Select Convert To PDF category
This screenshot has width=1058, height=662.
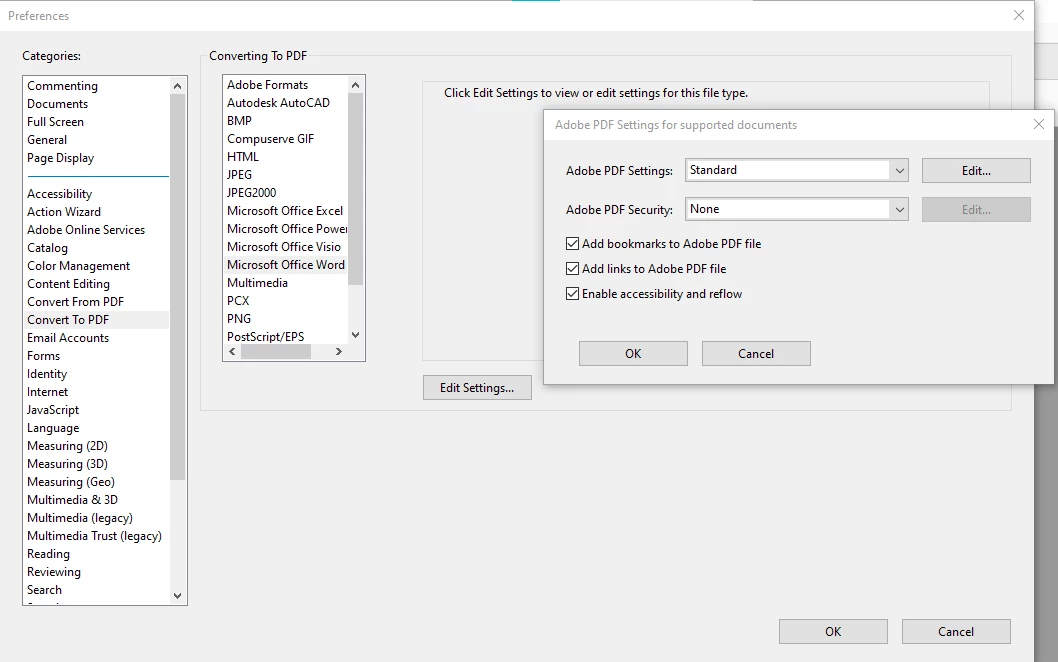pos(67,320)
